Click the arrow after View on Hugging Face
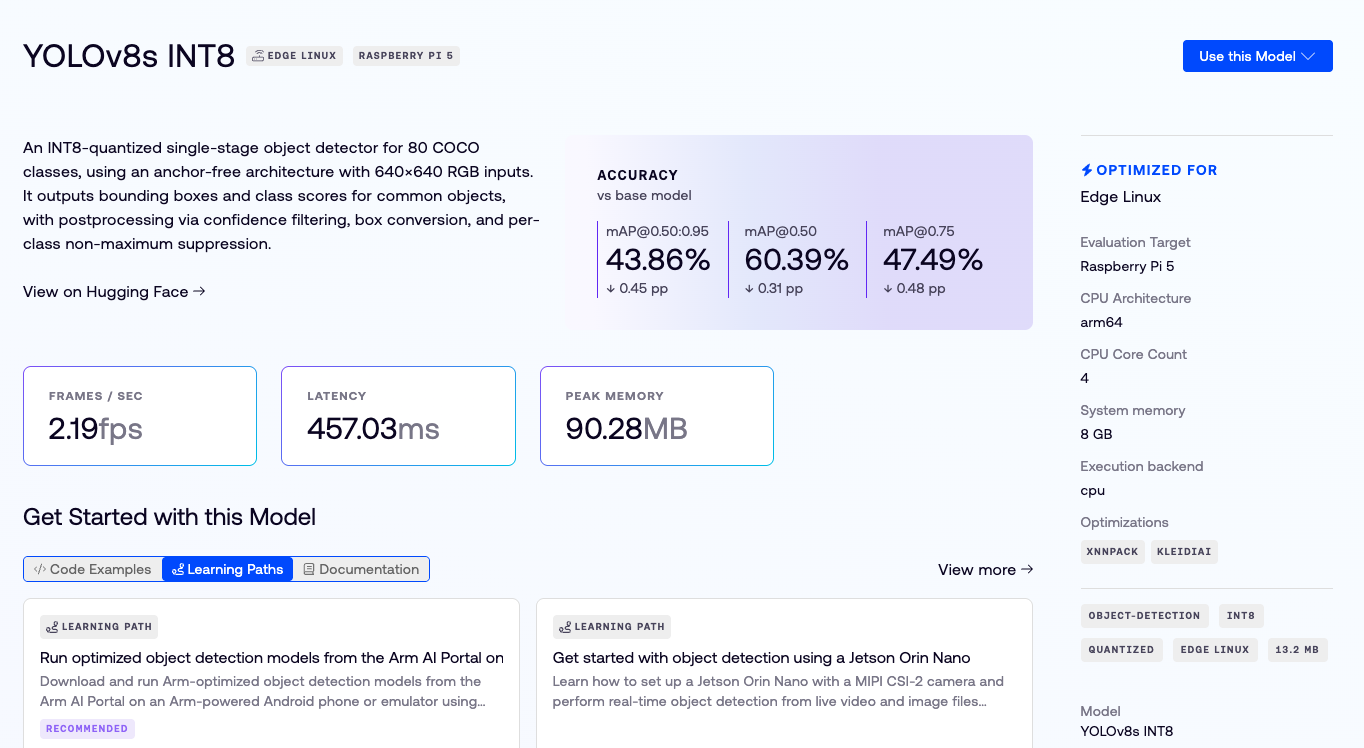1364x748 pixels. pyautogui.click(x=199, y=291)
